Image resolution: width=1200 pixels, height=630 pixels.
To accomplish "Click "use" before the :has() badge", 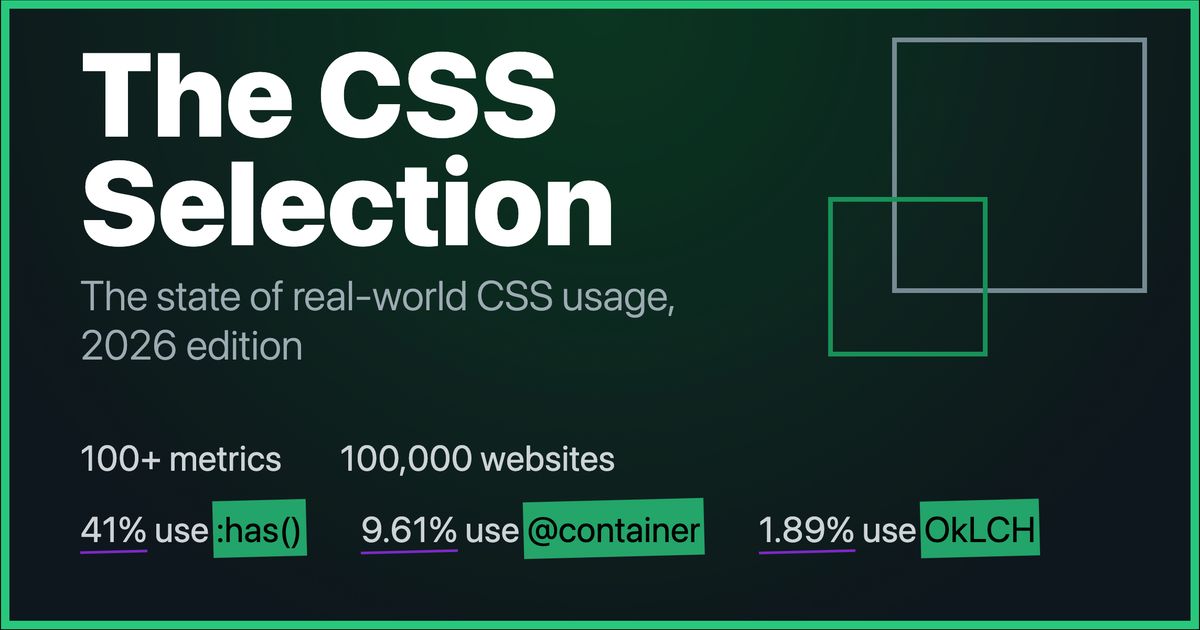I will [180, 532].
